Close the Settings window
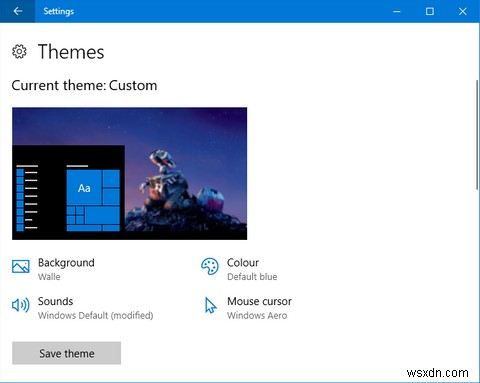Viewport: 480px width, 383px height. 463,11
